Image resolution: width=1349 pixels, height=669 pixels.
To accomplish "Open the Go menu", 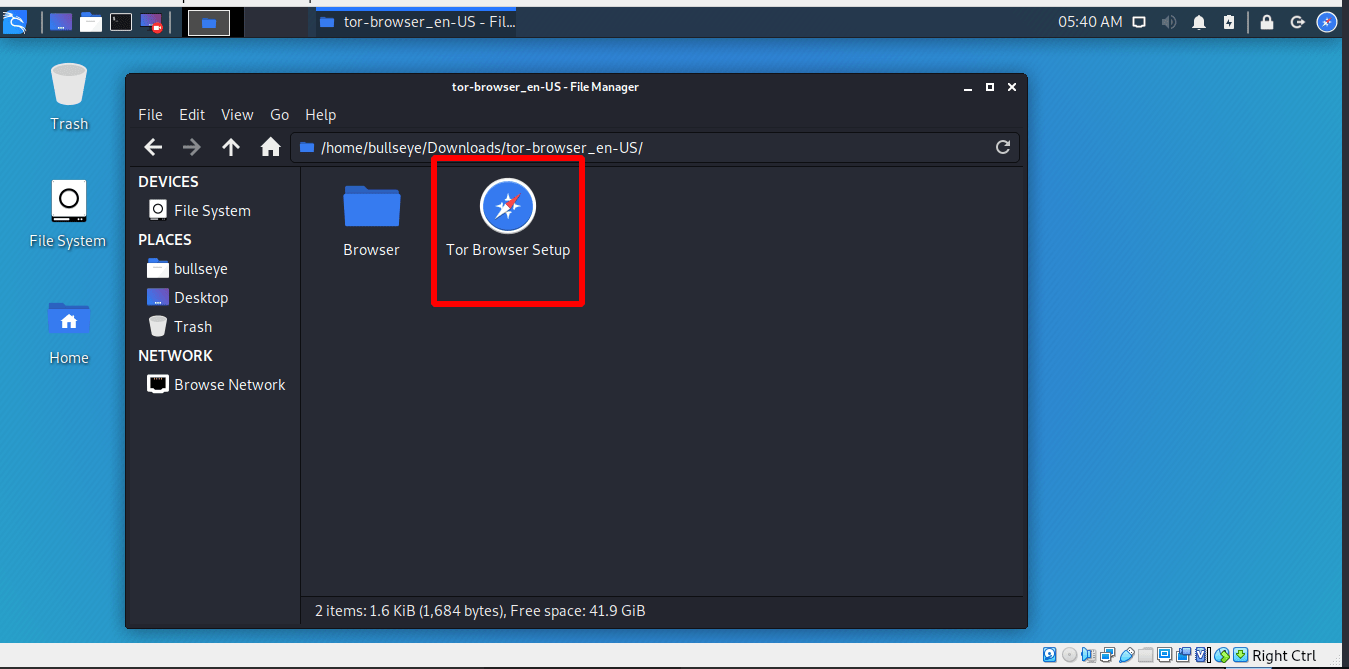I will pos(279,115).
